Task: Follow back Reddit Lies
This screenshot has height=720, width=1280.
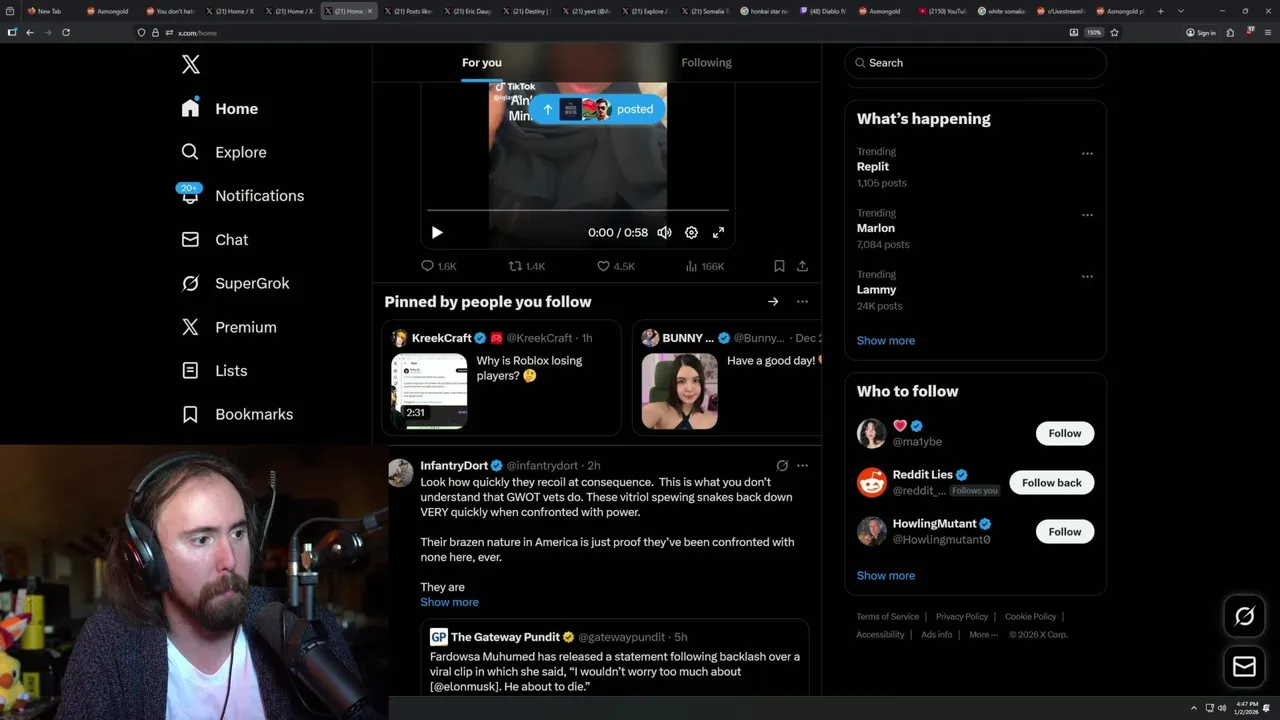Action: point(1051,482)
